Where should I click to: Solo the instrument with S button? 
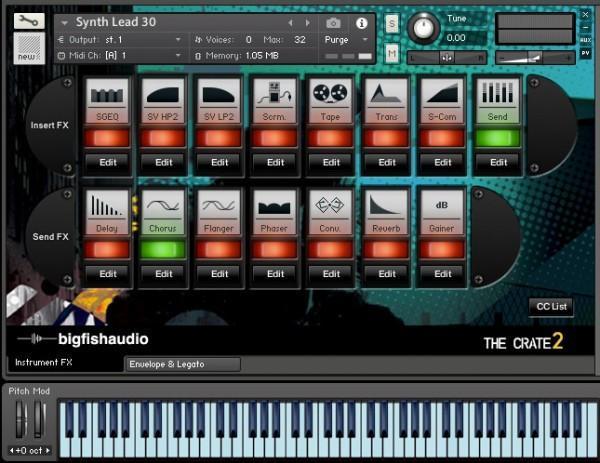click(391, 22)
